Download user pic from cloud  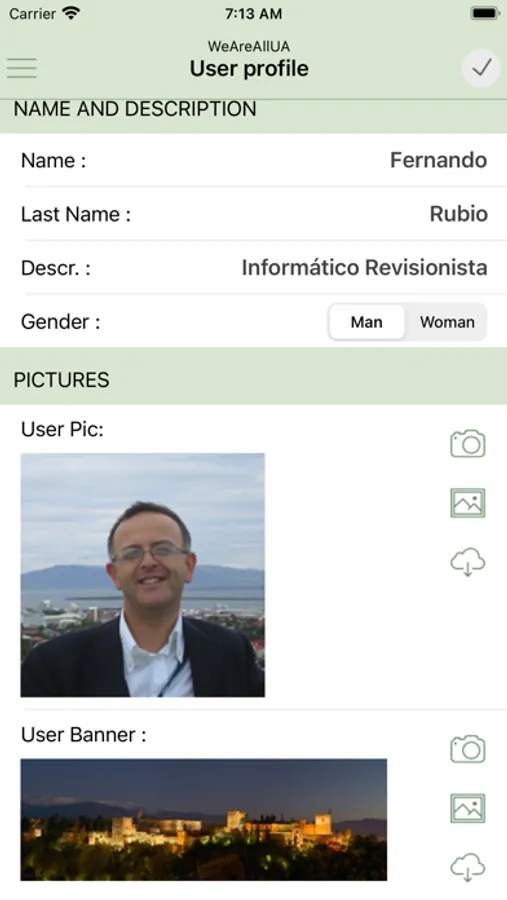pos(467,562)
